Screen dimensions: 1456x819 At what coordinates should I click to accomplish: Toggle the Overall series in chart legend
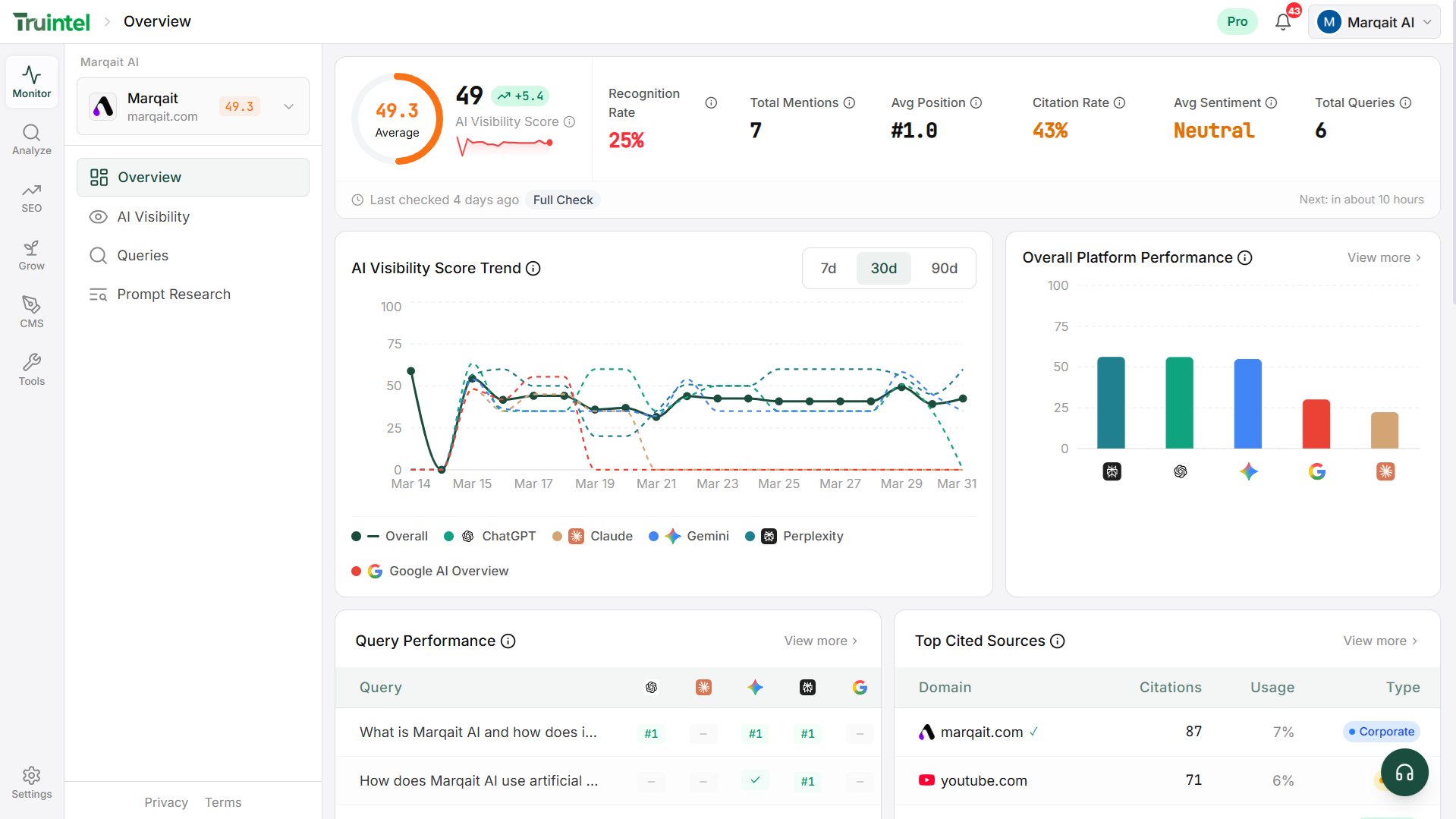coord(390,537)
